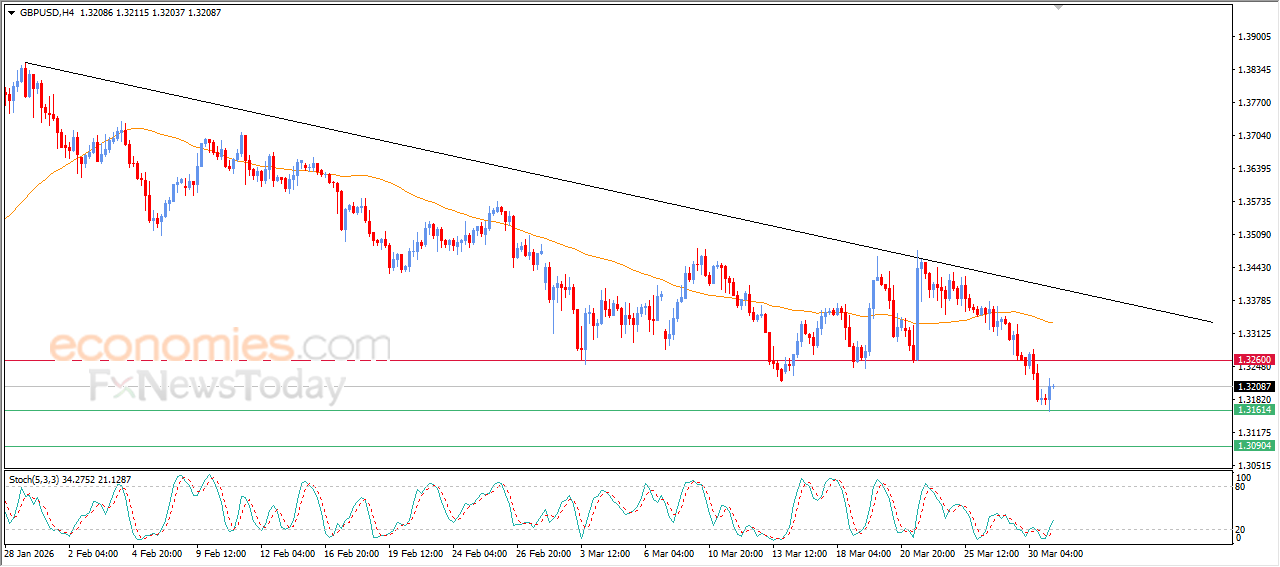Select the GBPUSD,H4 chart title text
Screen dimensions: 1280x567
(46, 13)
